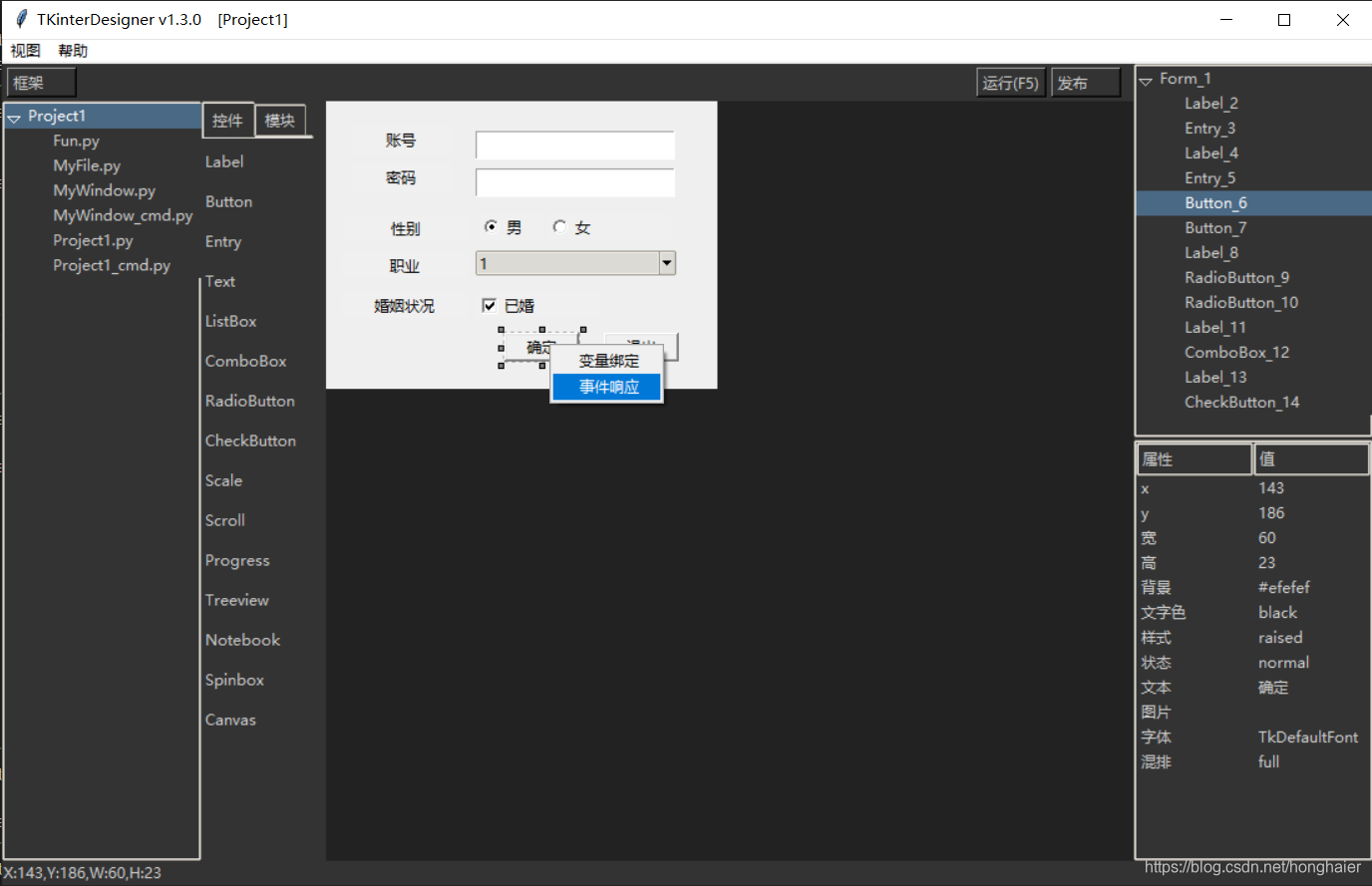The height and width of the screenshot is (886, 1372).
Task: Collapse the Form_1 tree node
Action: click(x=1146, y=81)
